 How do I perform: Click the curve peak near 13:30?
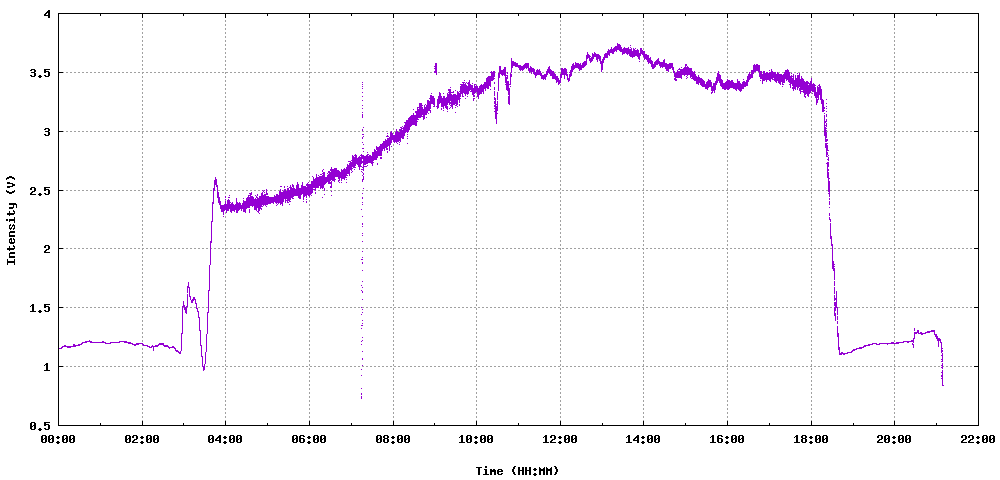[618, 47]
